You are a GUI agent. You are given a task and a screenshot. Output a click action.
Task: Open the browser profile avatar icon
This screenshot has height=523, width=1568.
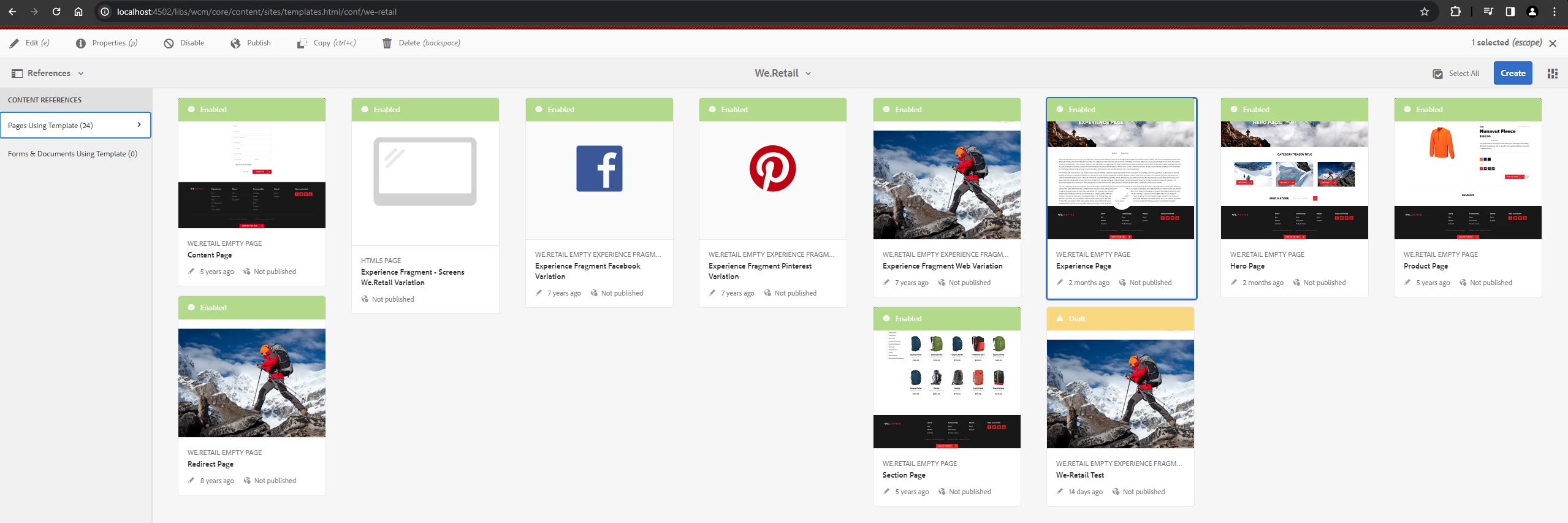point(1532,12)
